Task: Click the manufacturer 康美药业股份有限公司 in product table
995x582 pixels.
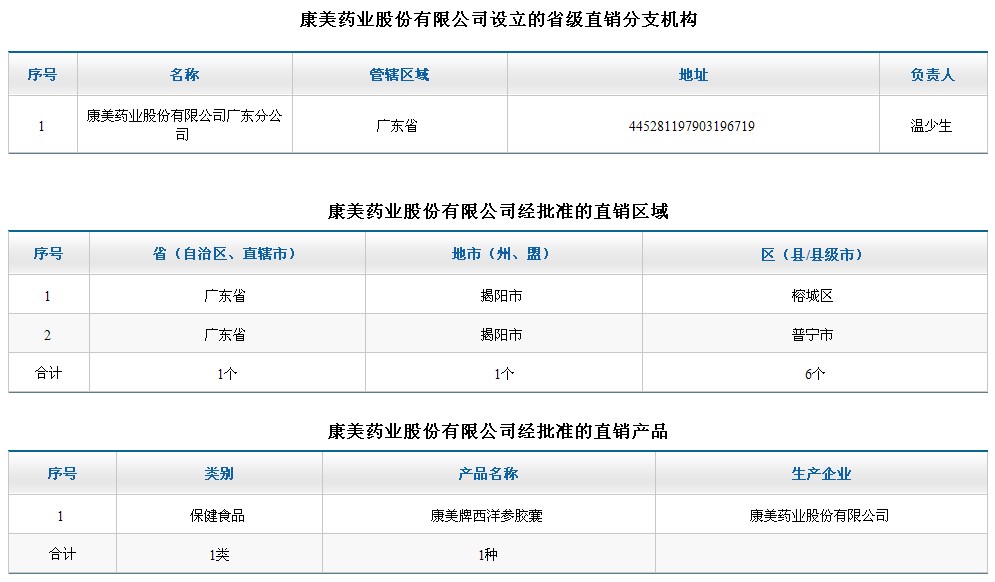Action: [x=822, y=513]
